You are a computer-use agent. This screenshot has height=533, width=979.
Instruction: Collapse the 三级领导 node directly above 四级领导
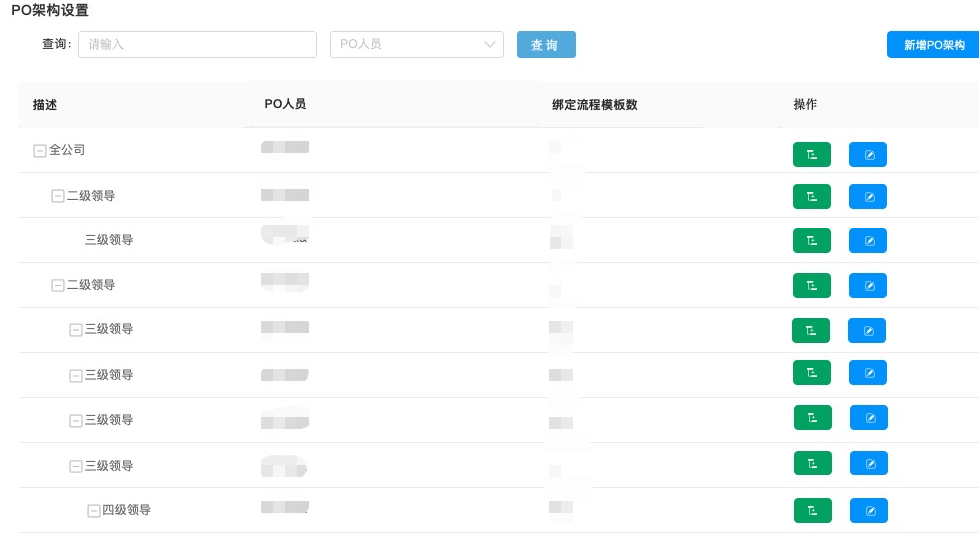click(x=76, y=466)
